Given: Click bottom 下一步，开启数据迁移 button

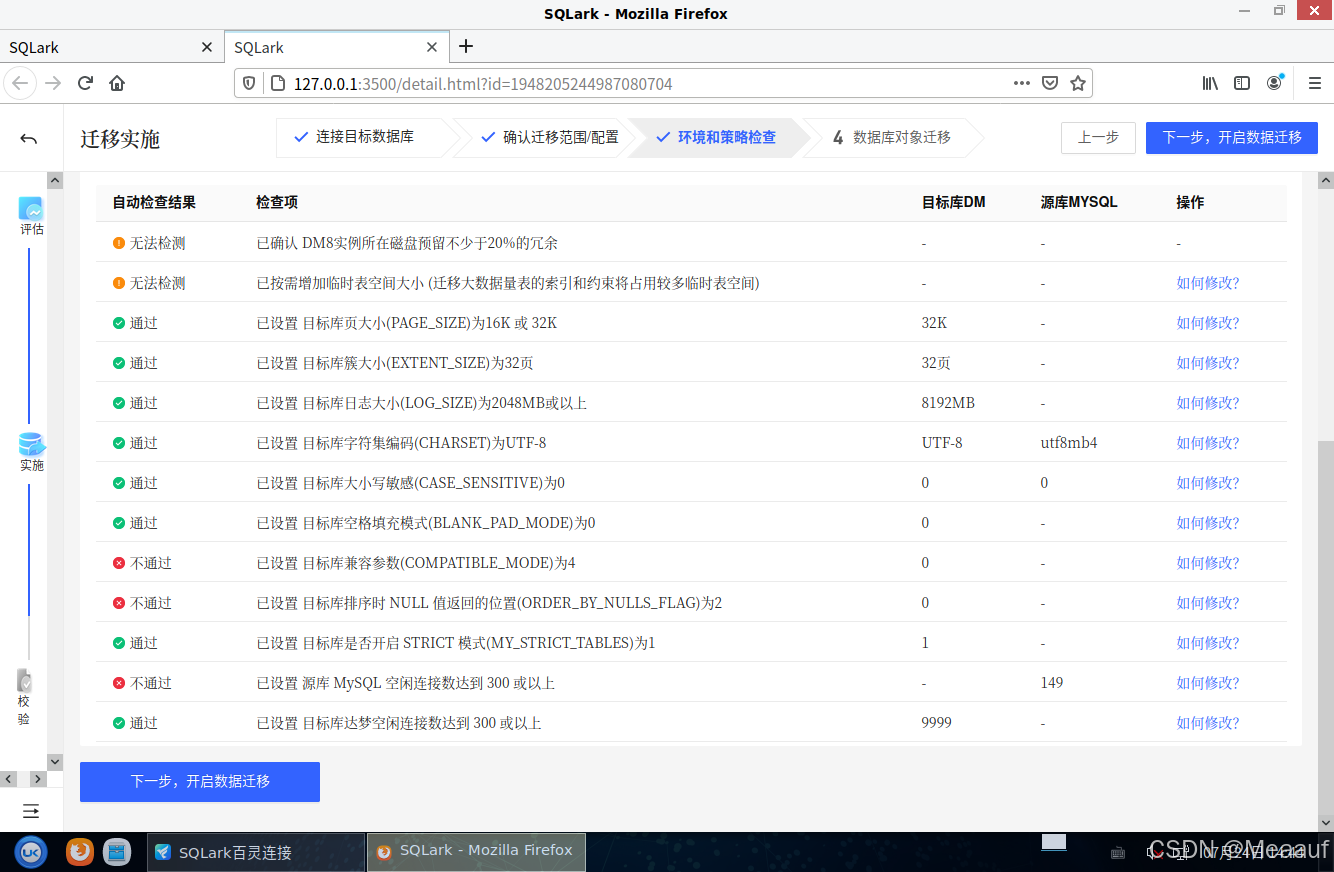Looking at the screenshot, I should click(200, 782).
